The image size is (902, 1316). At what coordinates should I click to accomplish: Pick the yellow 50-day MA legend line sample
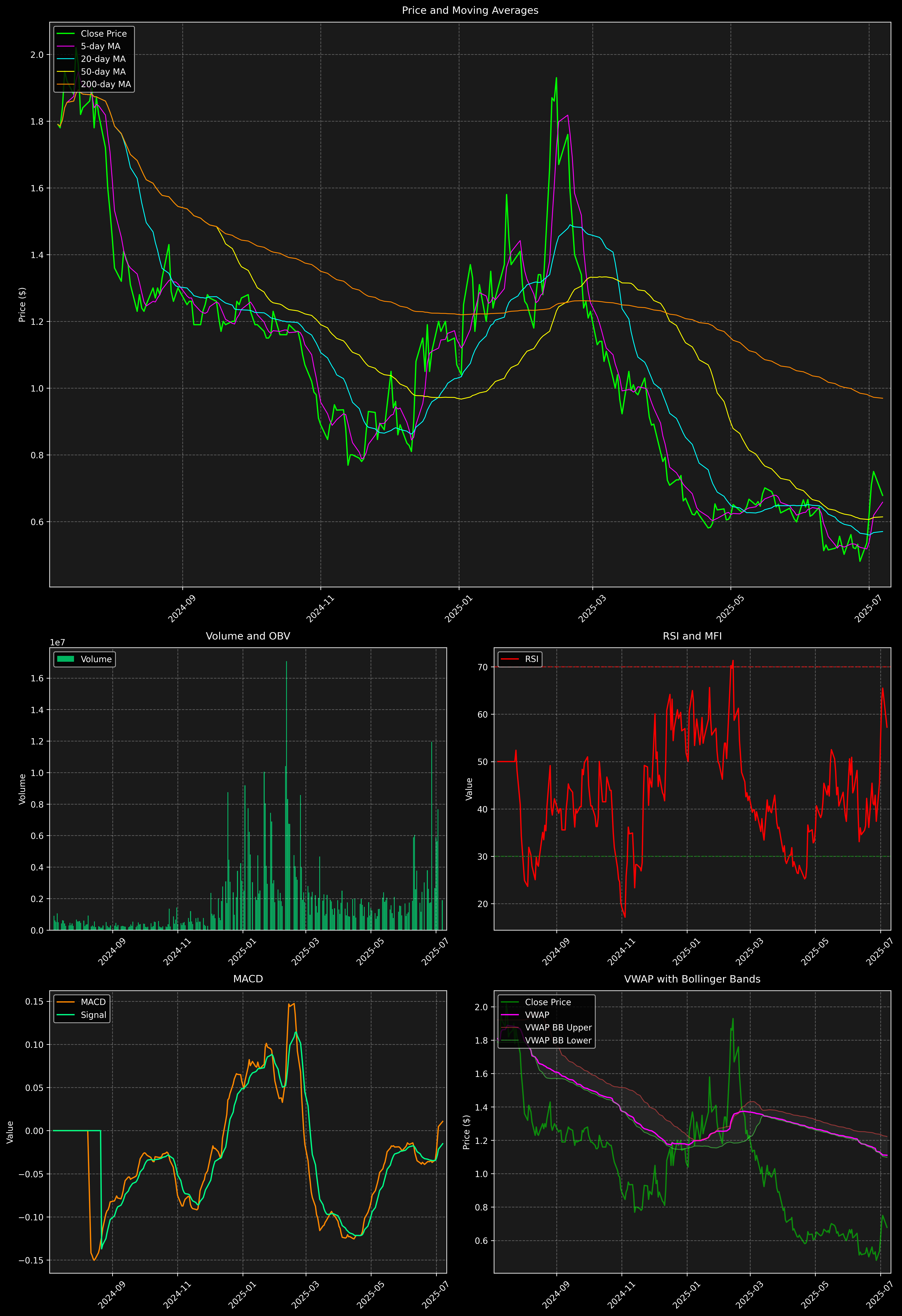pos(66,72)
